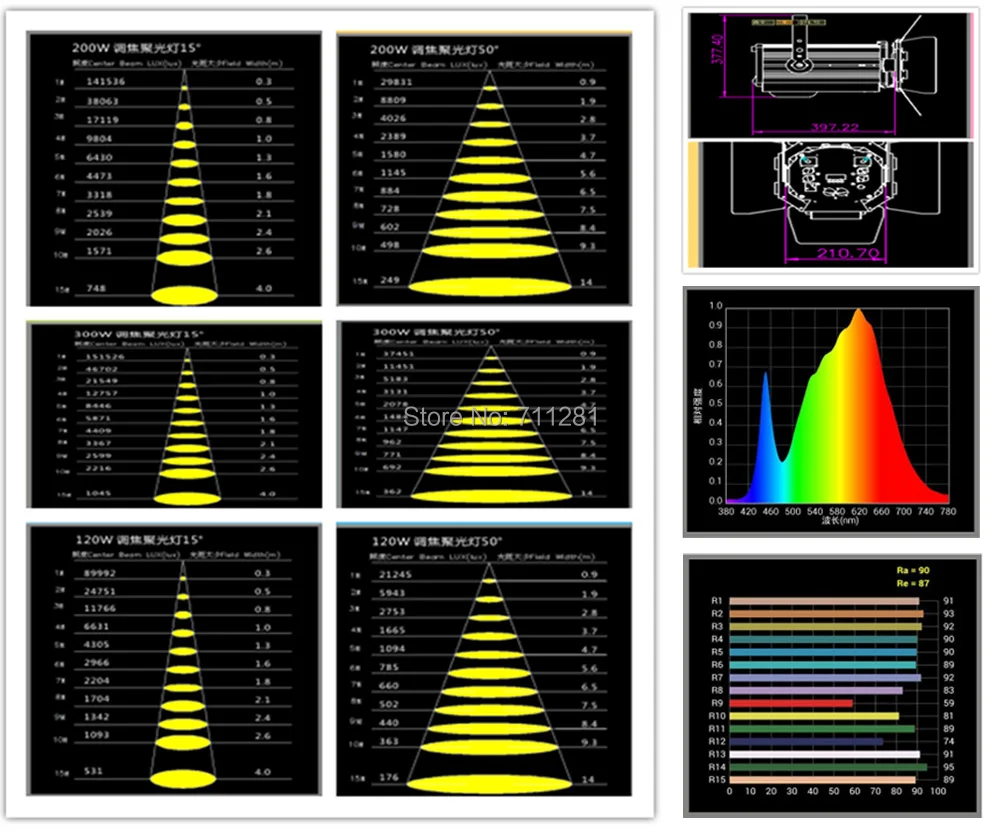
Task: Click the '200W 调焦聚光灯15°' title
Action: pyautogui.click(x=136, y=48)
